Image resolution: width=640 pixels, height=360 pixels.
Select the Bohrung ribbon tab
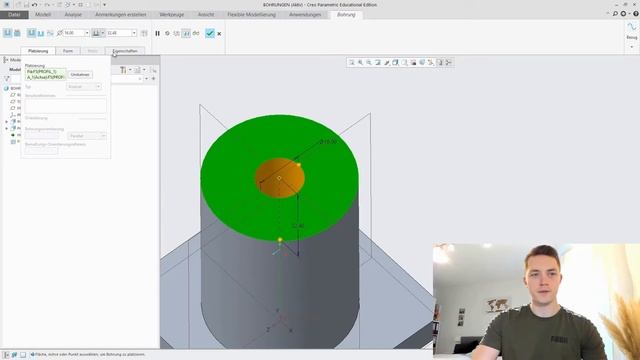346,15
